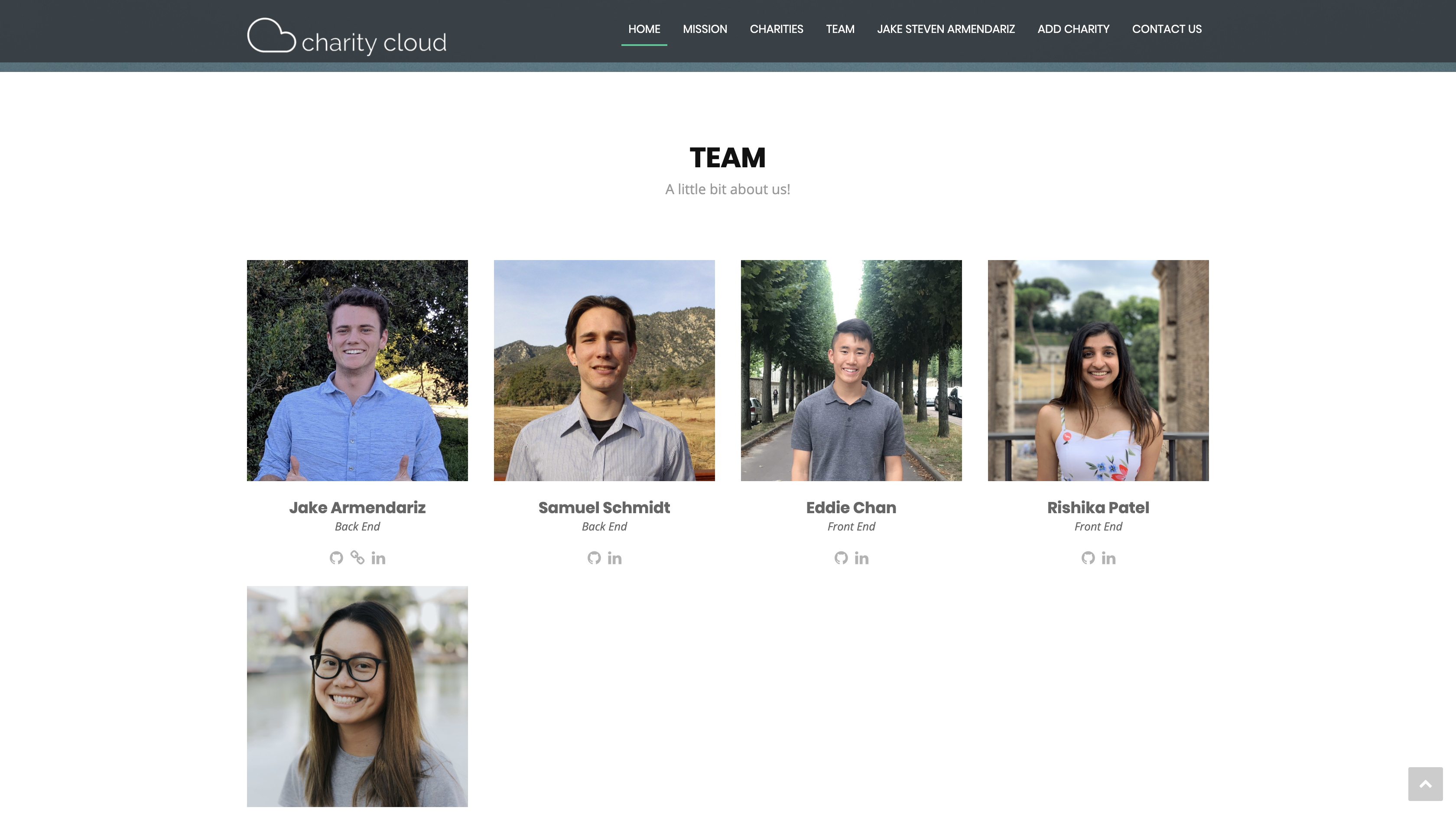Screen dimensions: 1456x814
Task: Navigate to the Charities menu item
Action: (x=776, y=29)
